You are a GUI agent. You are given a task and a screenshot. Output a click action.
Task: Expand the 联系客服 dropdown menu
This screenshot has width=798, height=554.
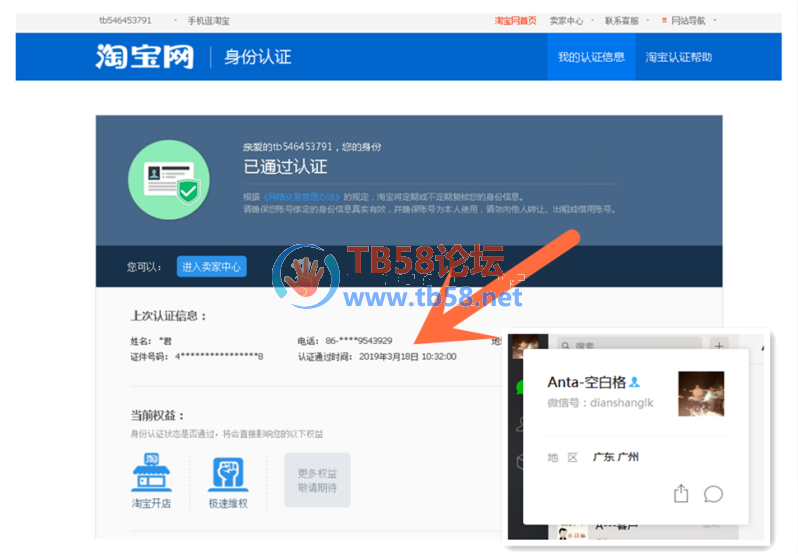click(625, 20)
